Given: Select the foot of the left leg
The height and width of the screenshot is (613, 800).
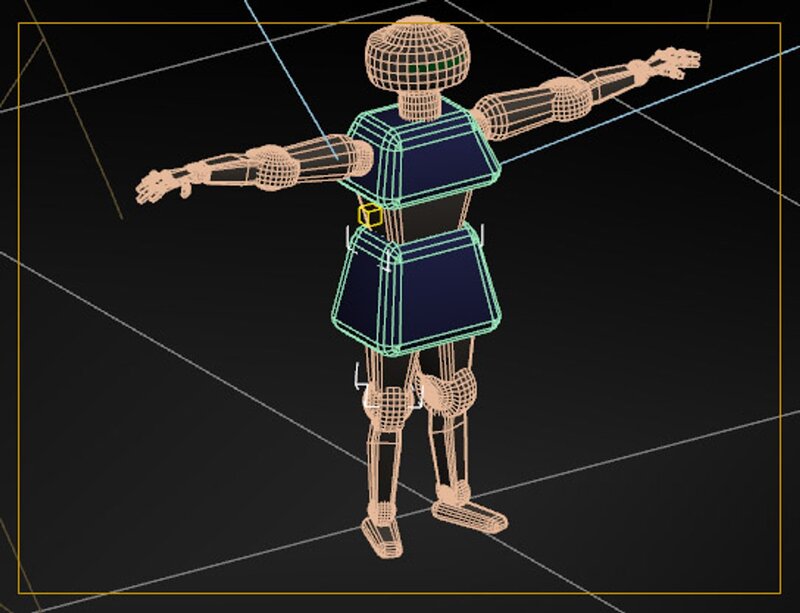Looking at the screenshot, I should [x=382, y=535].
